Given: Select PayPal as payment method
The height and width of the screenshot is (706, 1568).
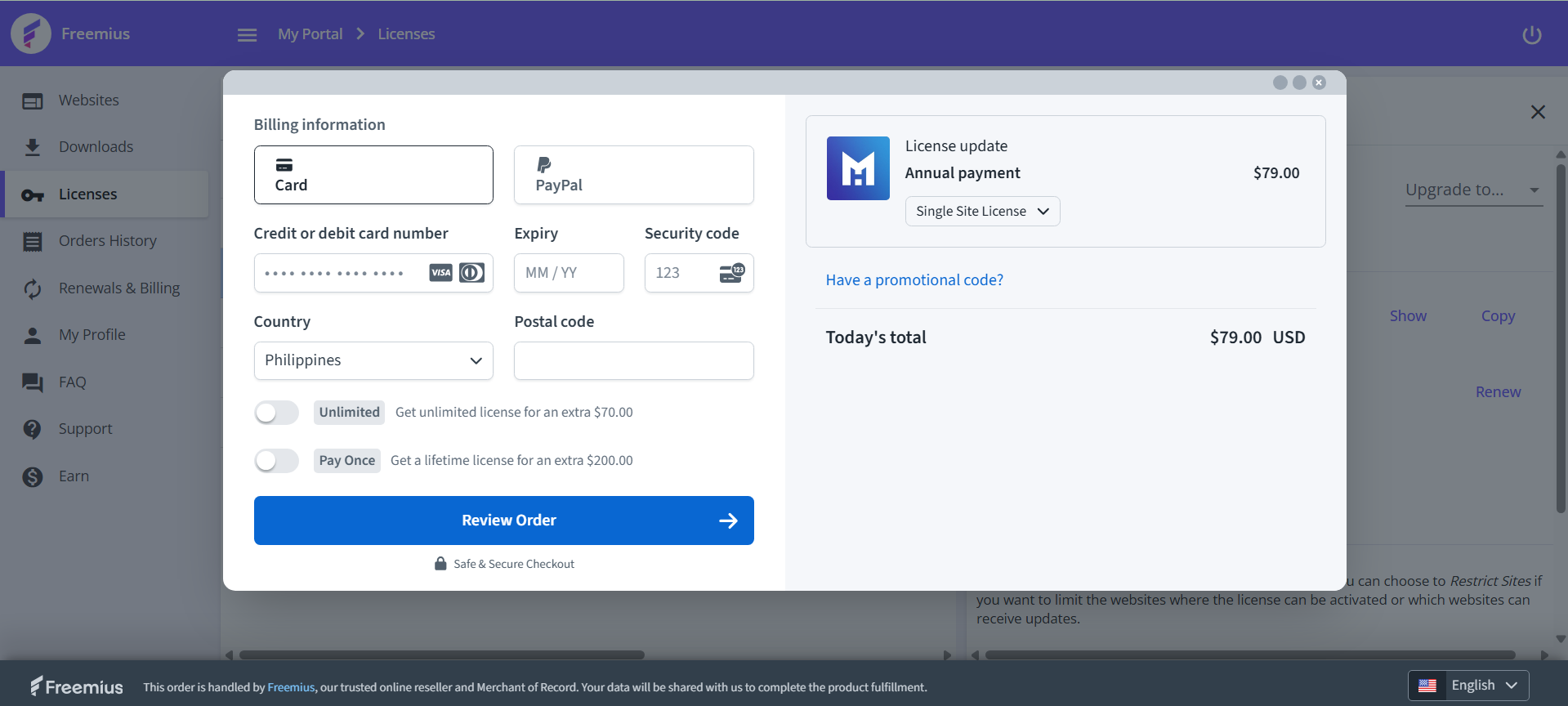Looking at the screenshot, I should [633, 175].
